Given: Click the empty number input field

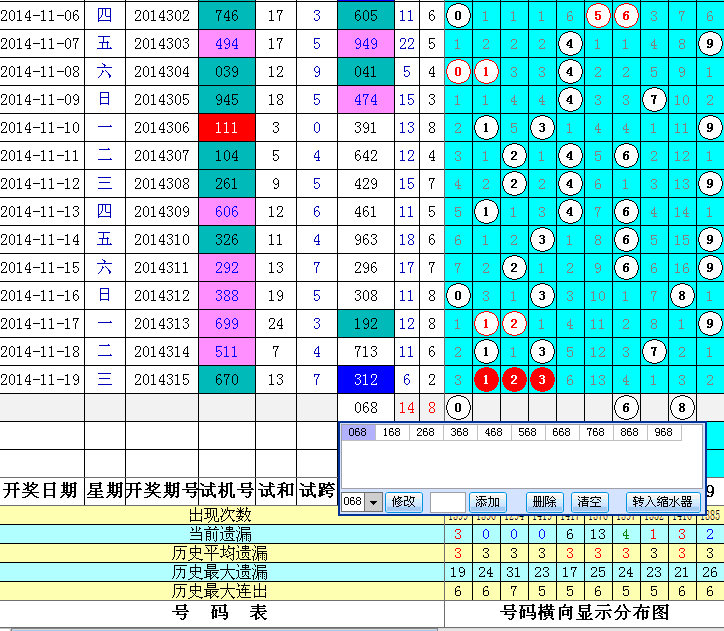Looking at the screenshot, I should [447, 502].
